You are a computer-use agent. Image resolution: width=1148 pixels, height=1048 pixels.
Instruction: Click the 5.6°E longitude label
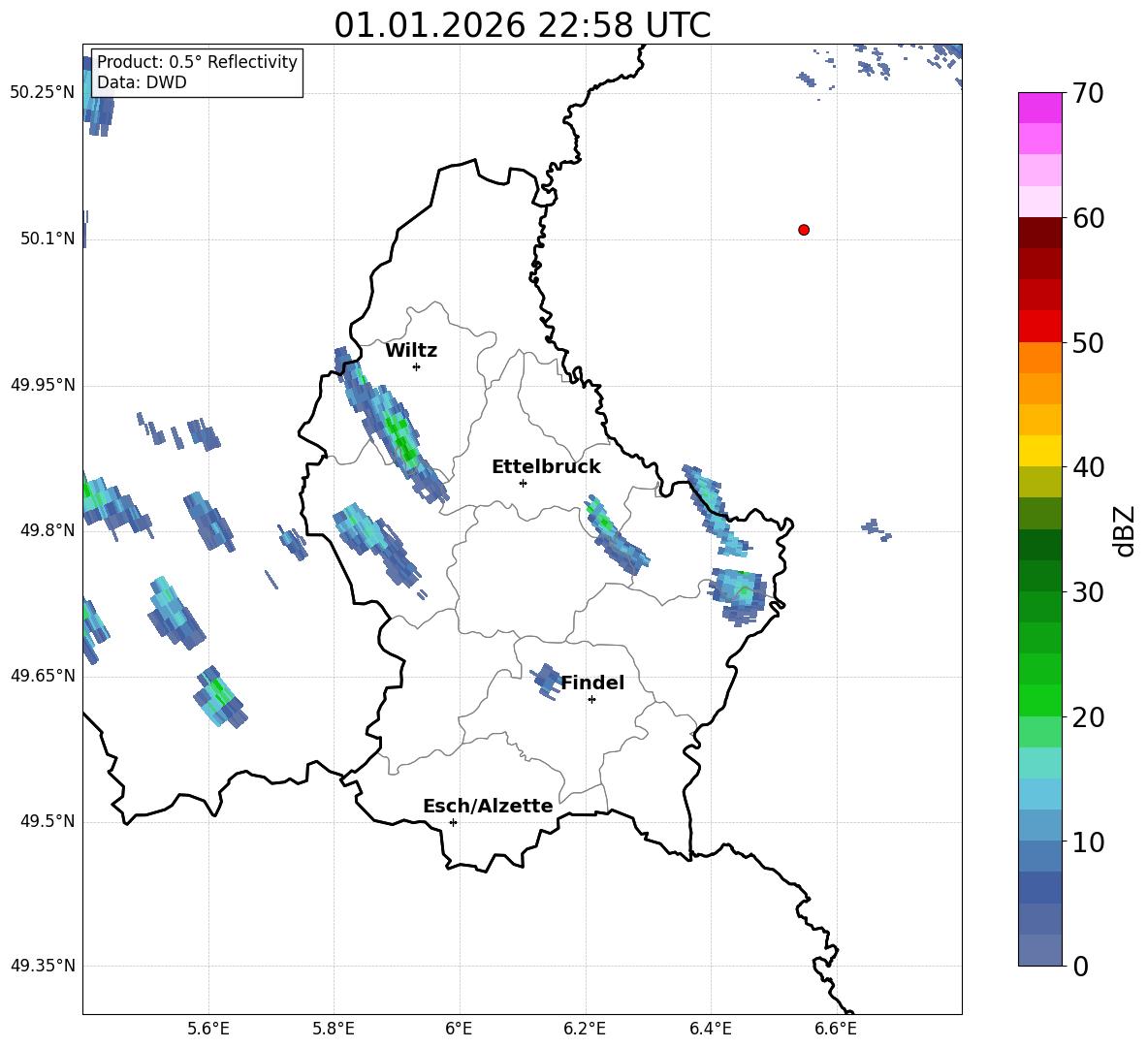[208, 1029]
